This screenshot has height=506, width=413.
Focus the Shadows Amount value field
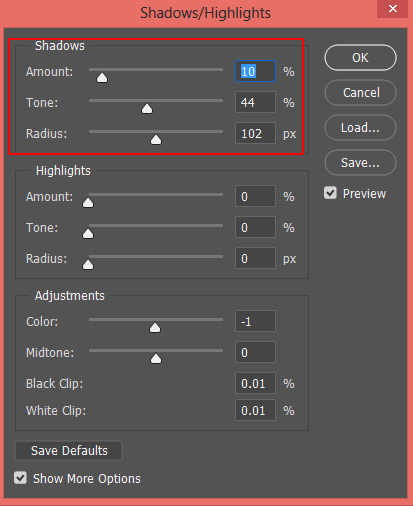255,71
